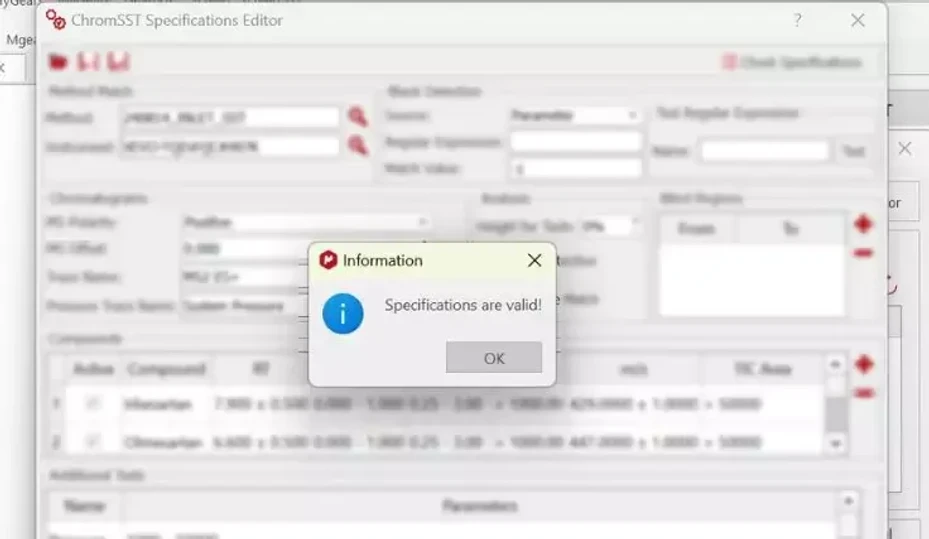Select the compound name cell in Components row 2
The image size is (929, 539).
pos(163,442)
